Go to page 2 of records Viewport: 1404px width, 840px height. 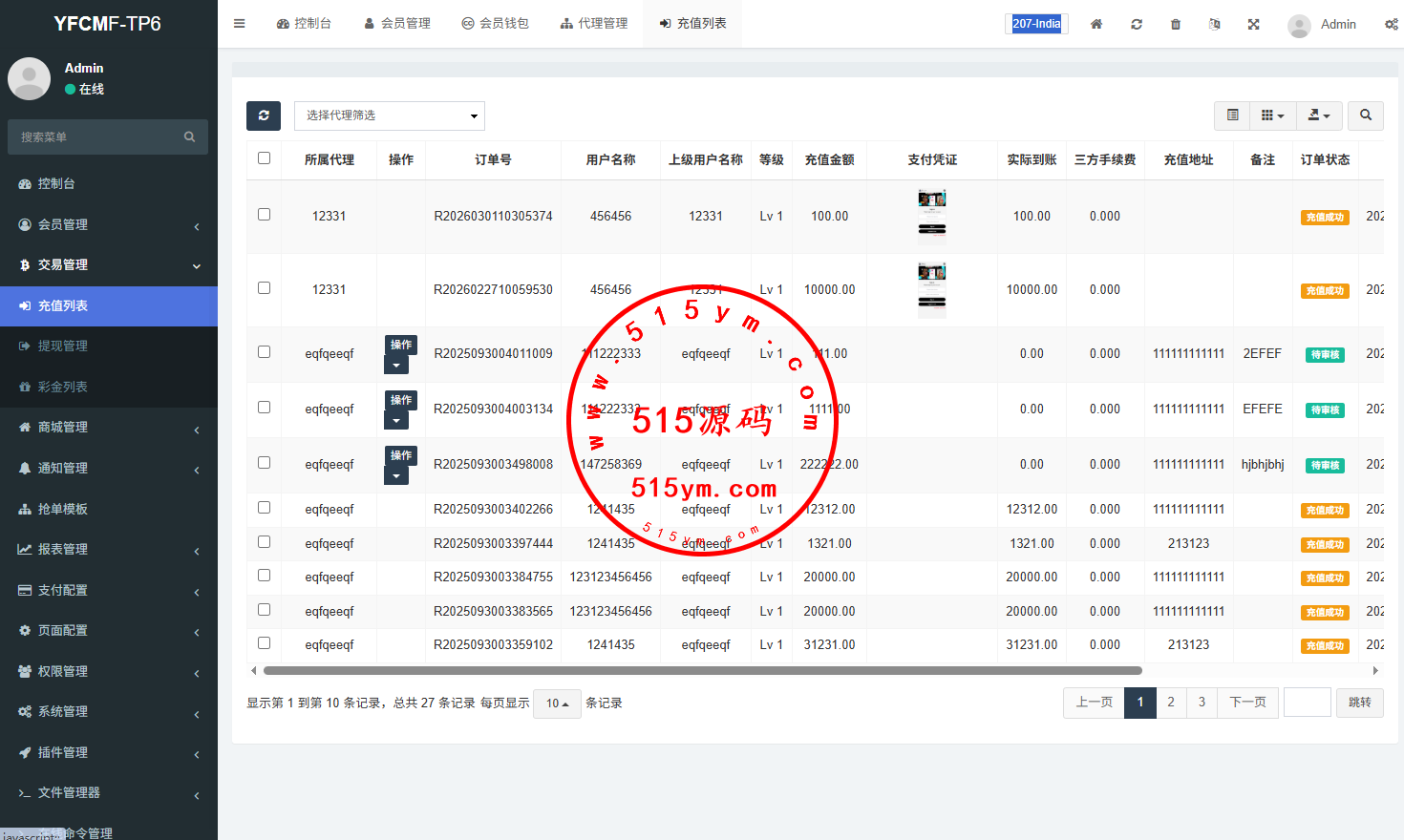point(1171,703)
